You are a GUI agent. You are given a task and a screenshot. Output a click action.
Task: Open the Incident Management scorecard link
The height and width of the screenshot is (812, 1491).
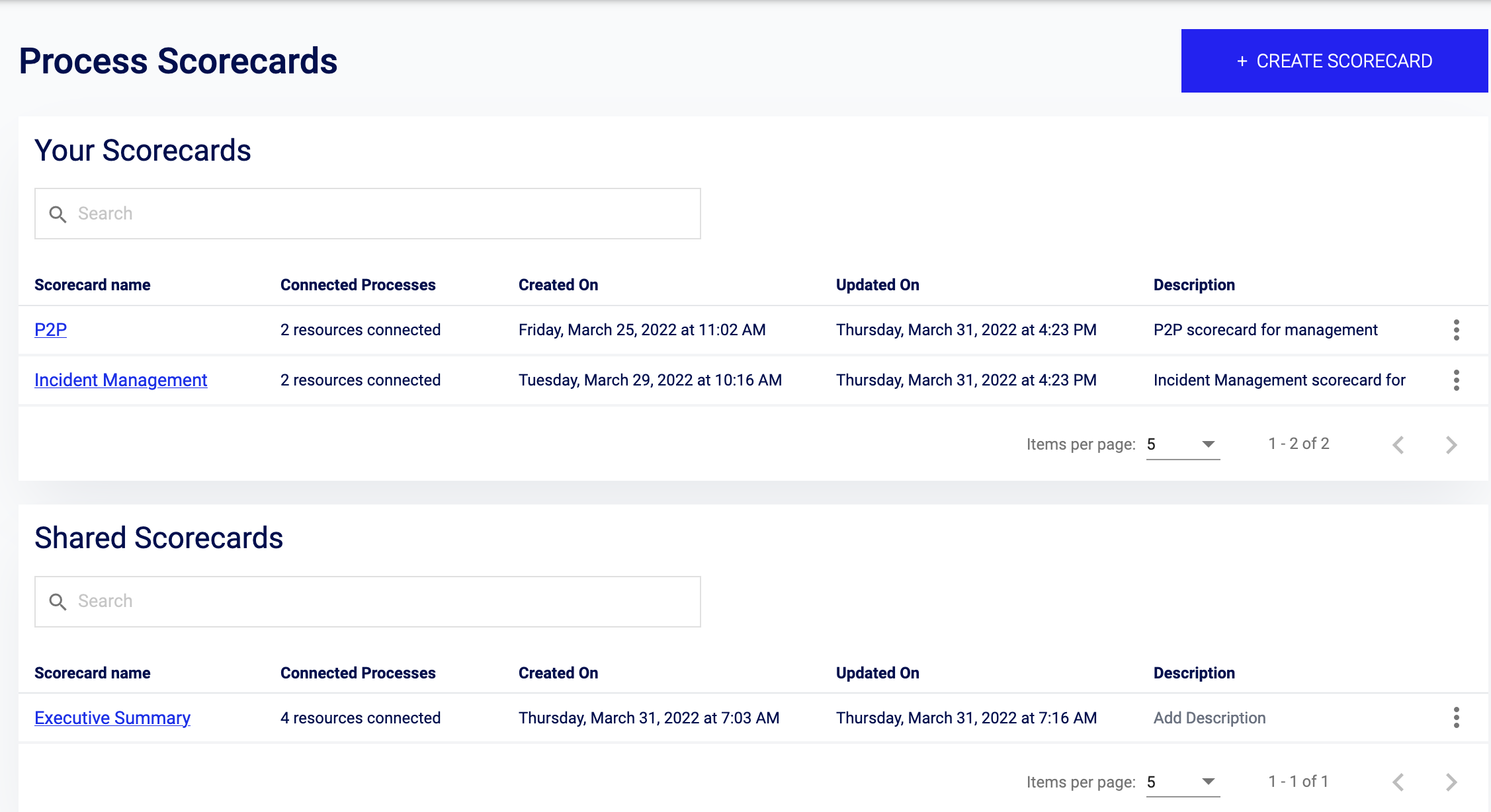click(121, 379)
